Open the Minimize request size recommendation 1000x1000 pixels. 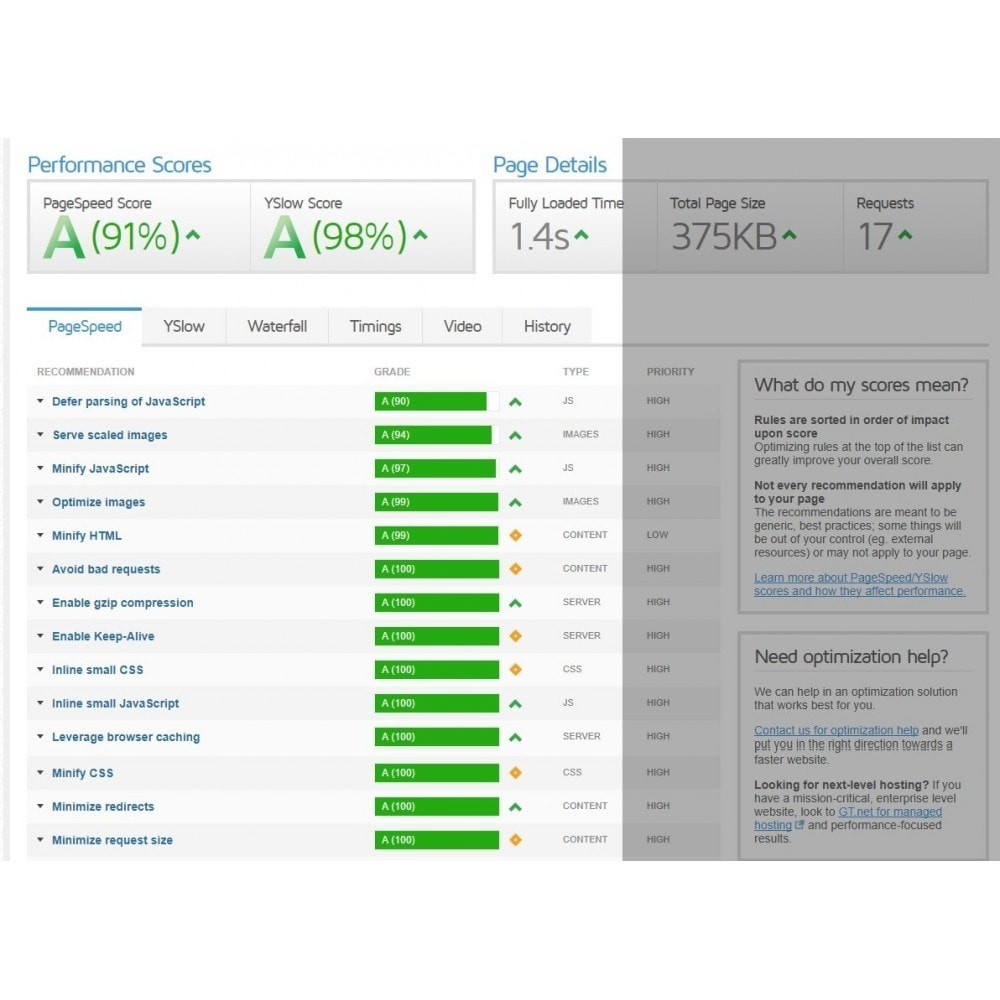point(112,841)
